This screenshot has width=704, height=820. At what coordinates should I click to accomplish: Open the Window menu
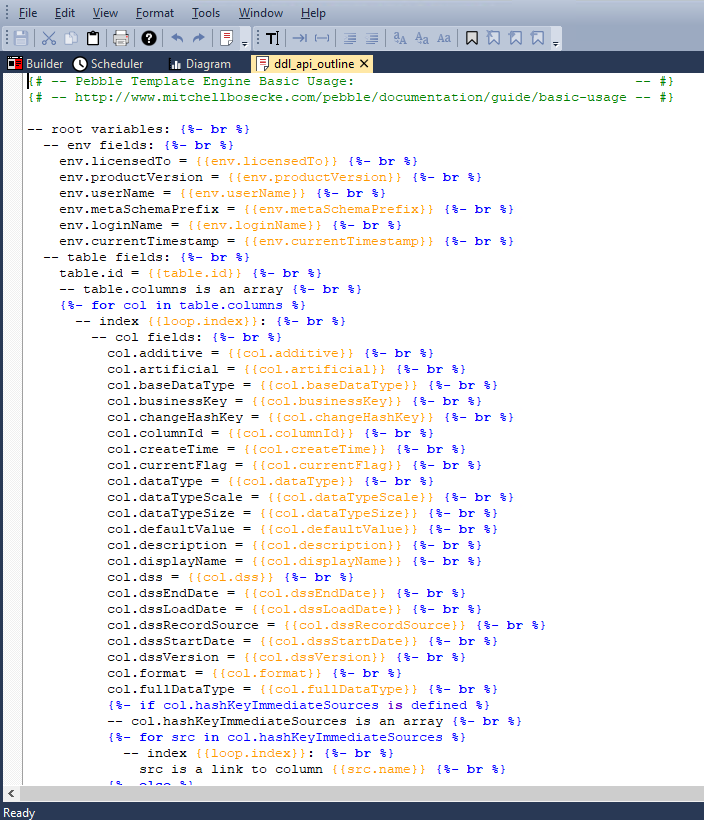pyautogui.click(x=260, y=13)
